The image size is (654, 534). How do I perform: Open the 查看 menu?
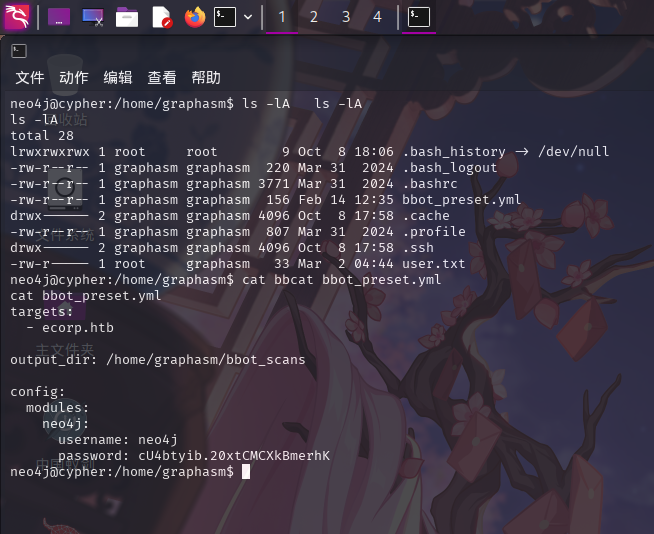162,78
